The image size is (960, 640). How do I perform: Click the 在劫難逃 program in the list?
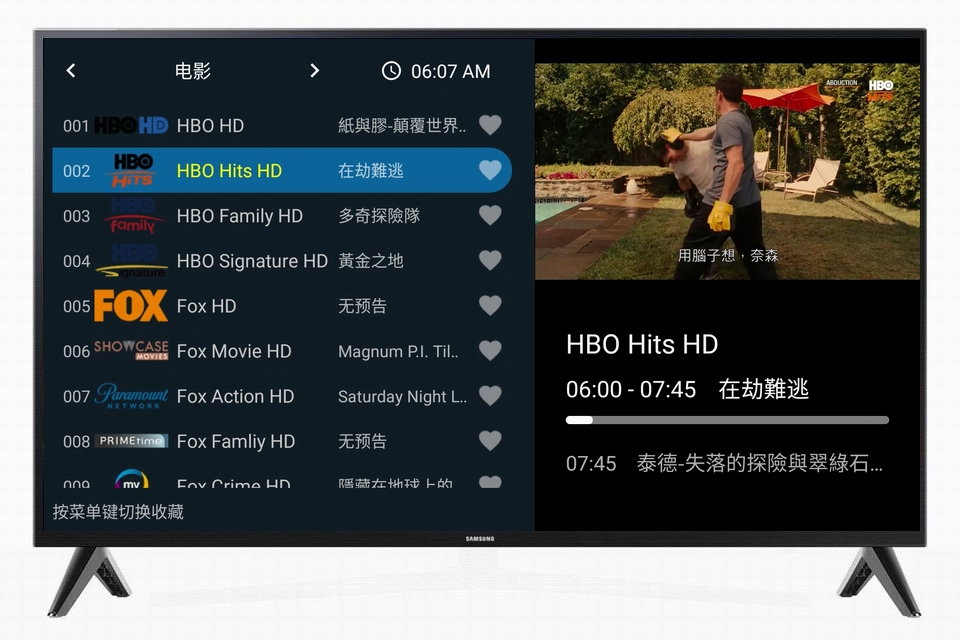coord(371,171)
